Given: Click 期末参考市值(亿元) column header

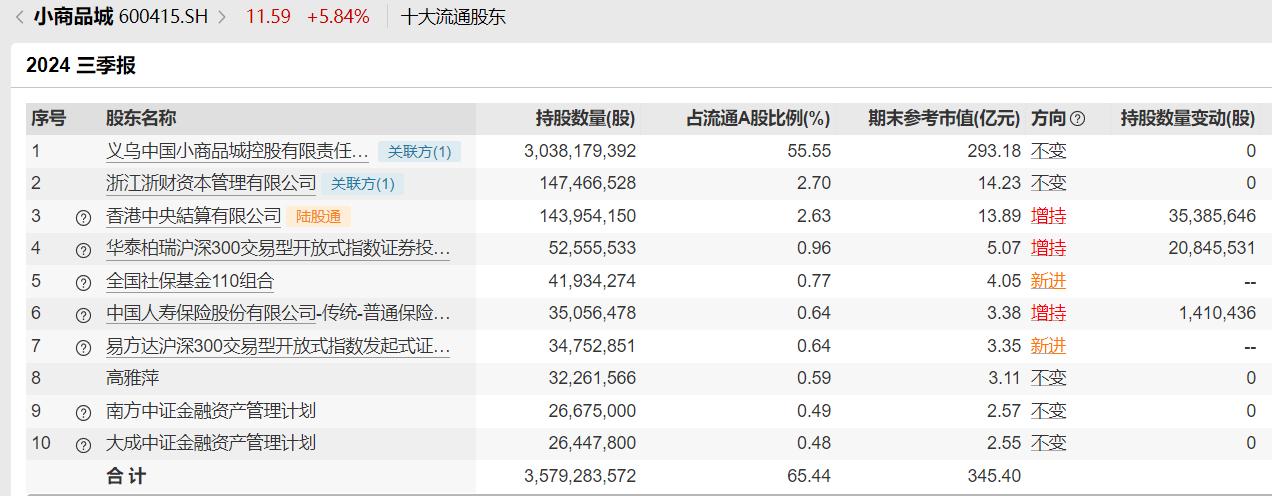Looking at the screenshot, I should coord(944,119).
